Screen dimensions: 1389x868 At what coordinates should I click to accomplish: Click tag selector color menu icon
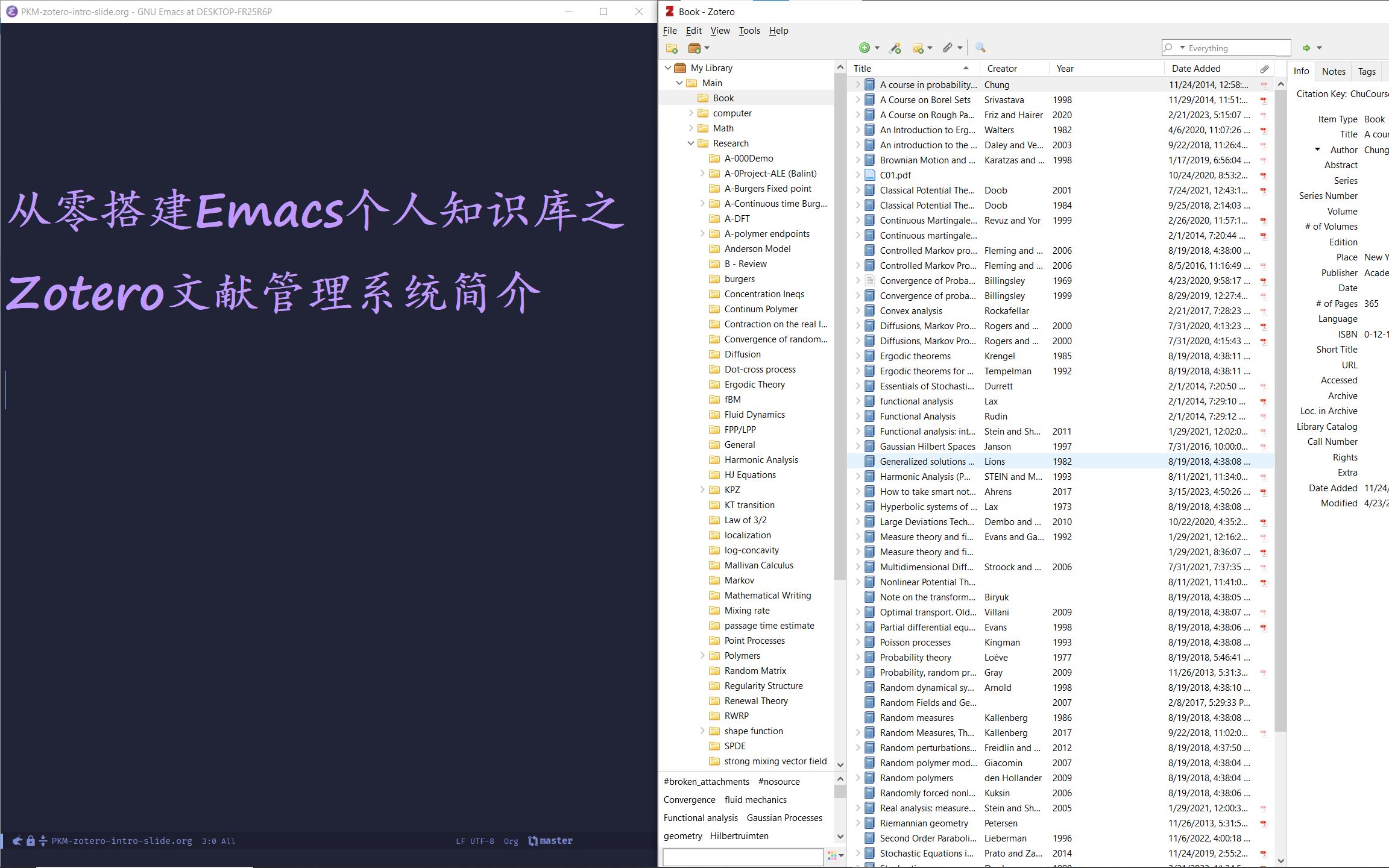[834, 855]
